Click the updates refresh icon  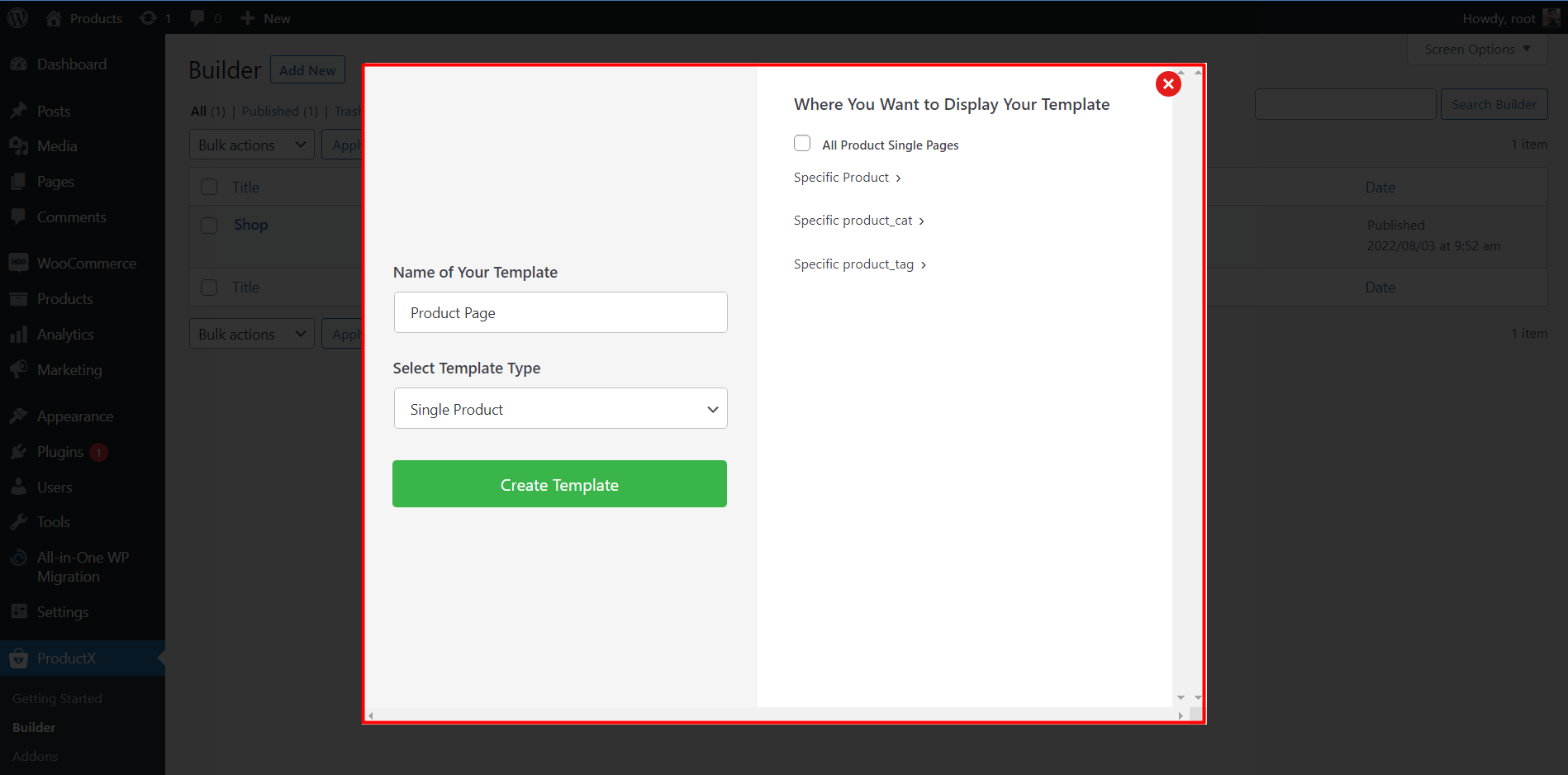pos(148,18)
